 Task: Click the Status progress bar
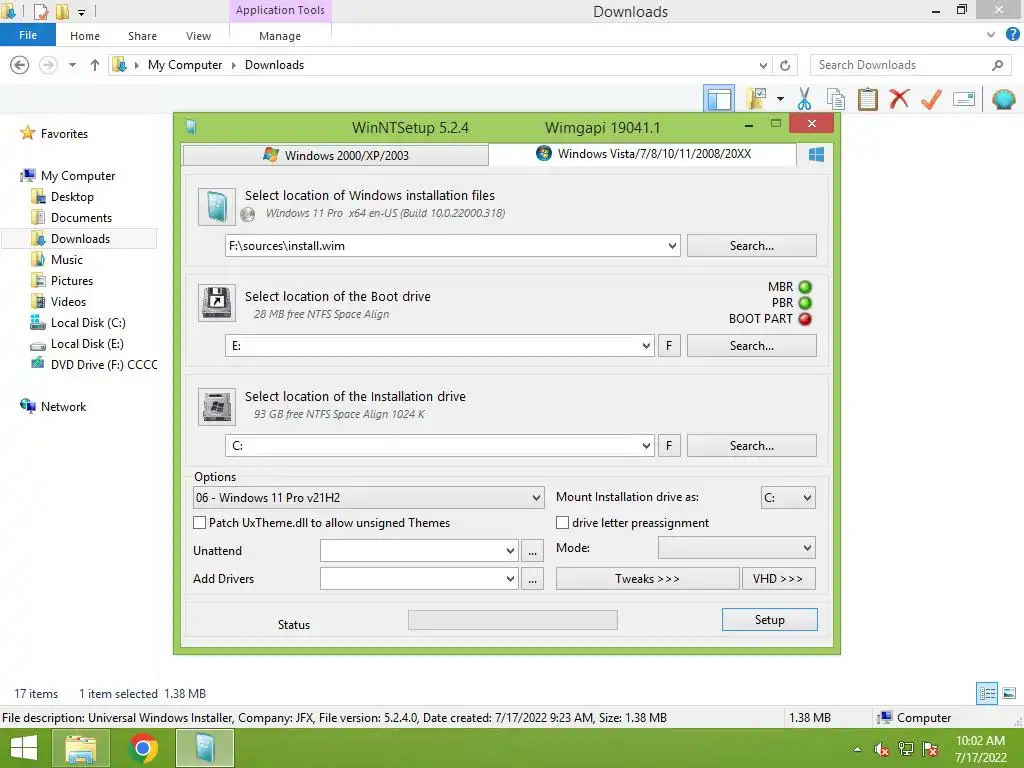(x=513, y=620)
